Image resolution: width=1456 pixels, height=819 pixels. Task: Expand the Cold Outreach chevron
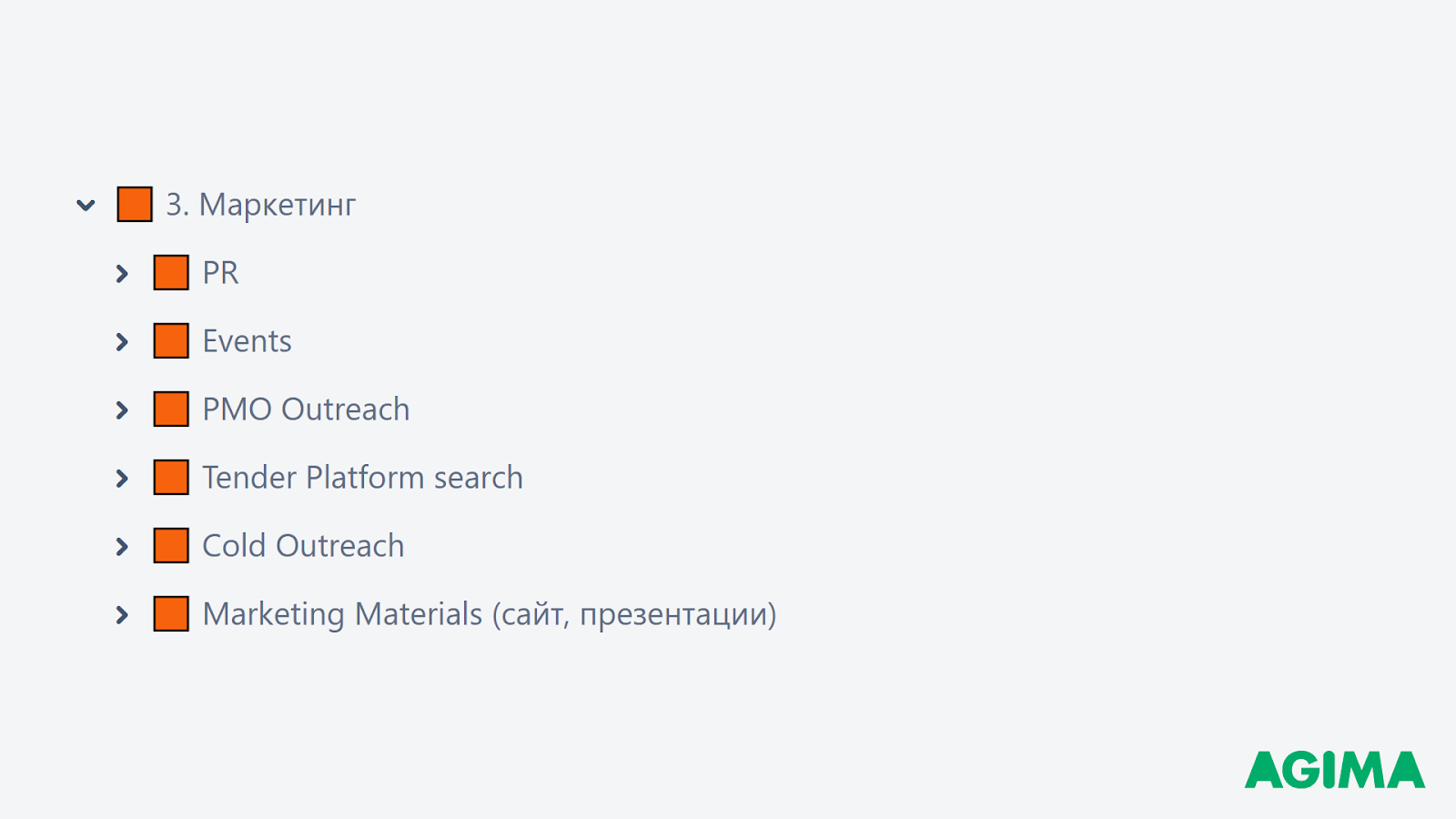tap(122, 546)
